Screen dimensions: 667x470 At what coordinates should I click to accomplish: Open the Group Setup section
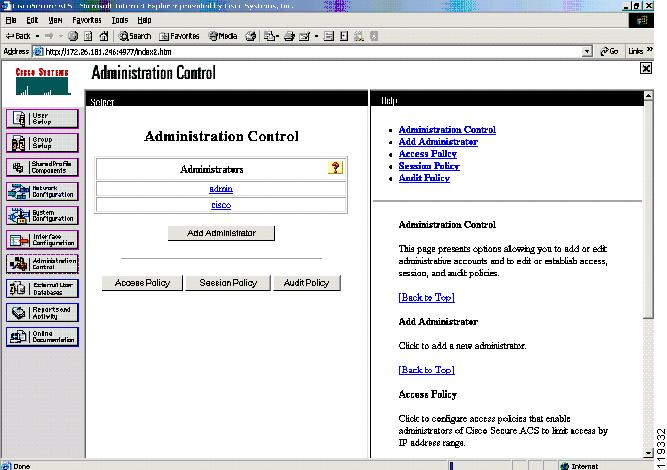pos(42,142)
